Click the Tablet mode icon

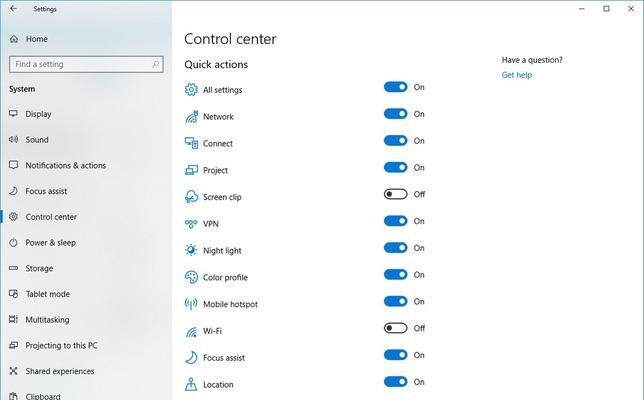(x=14, y=294)
